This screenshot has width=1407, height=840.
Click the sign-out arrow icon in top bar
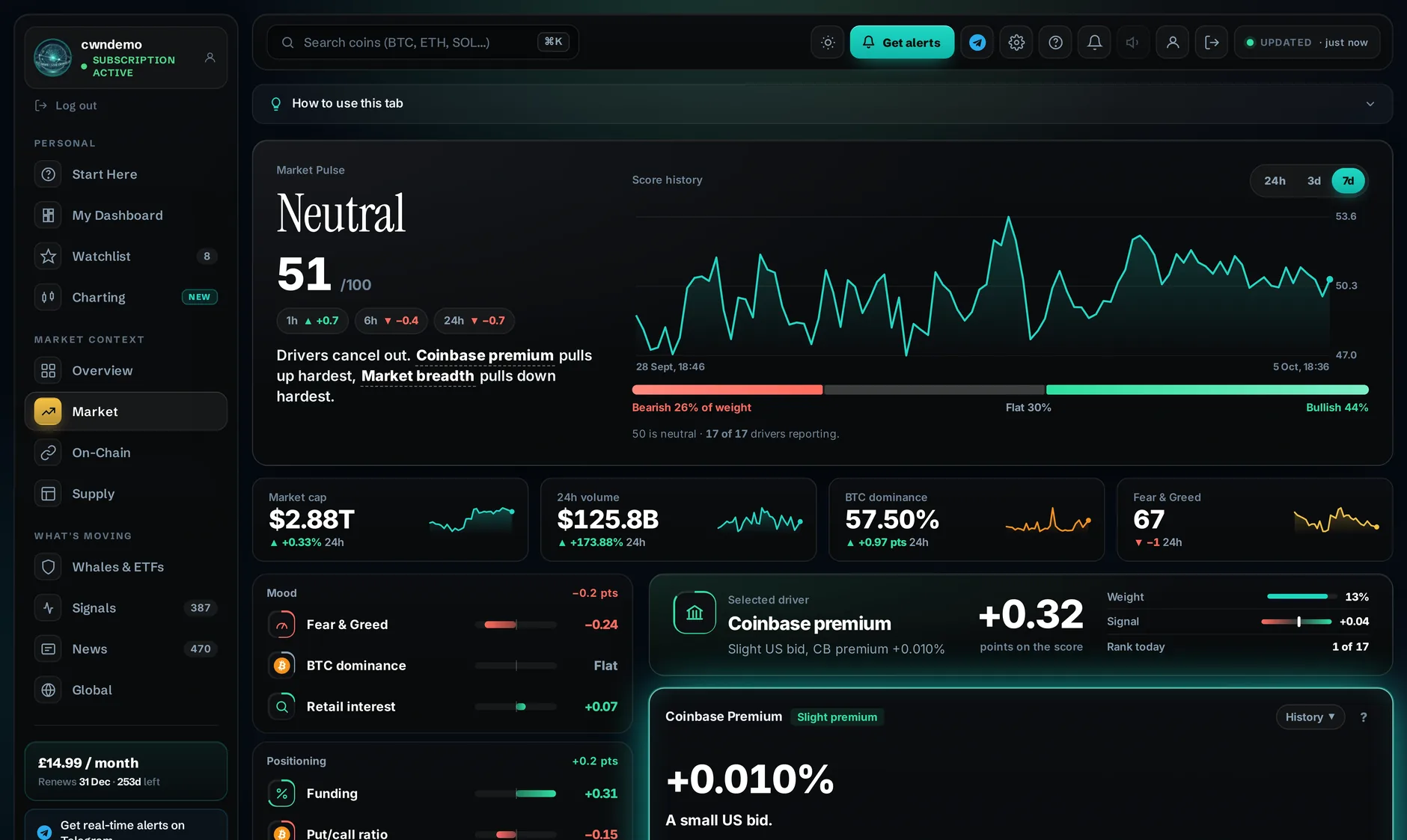[1212, 43]
